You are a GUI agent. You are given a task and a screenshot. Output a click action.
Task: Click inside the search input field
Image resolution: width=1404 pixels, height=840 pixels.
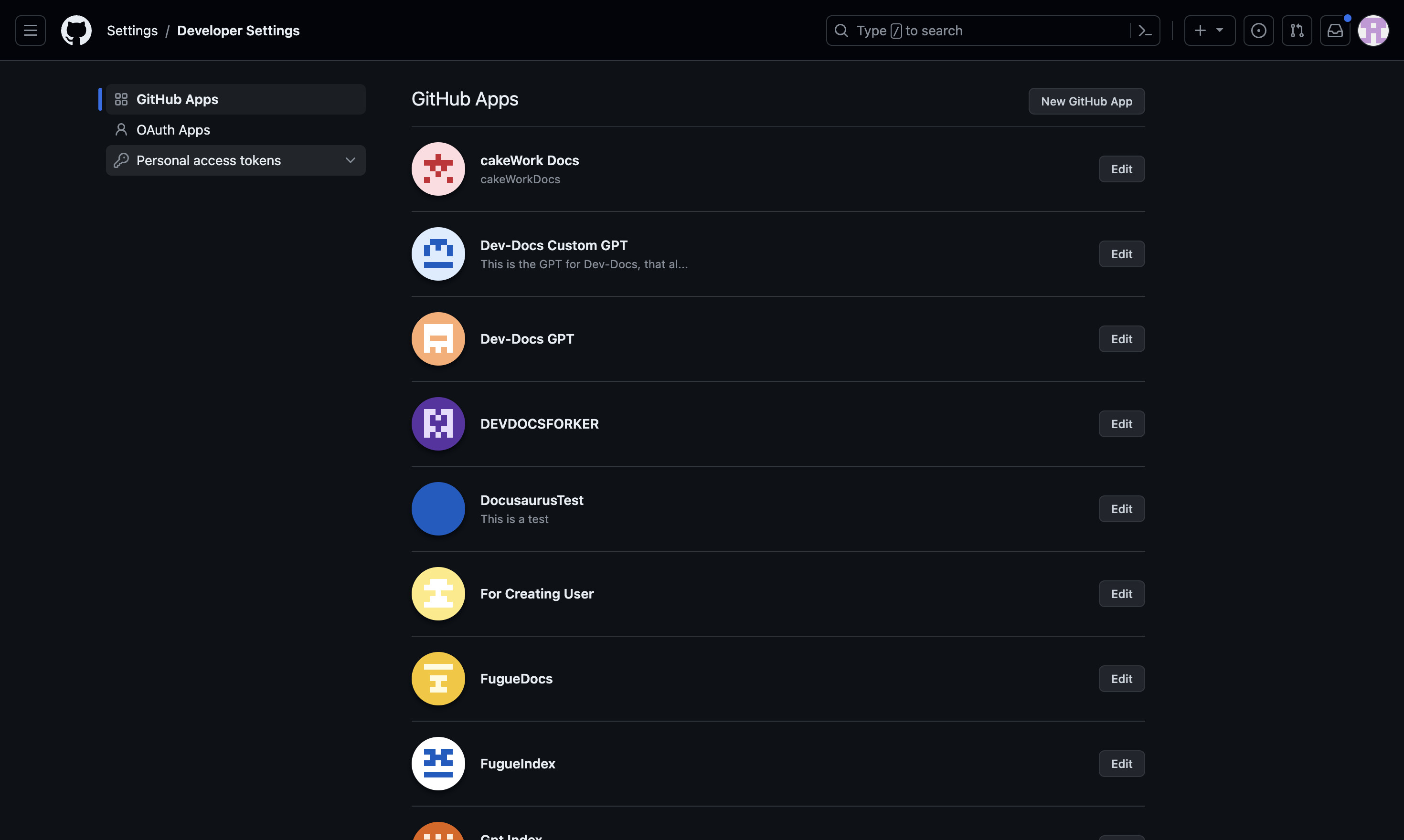[x=963, y=30]
